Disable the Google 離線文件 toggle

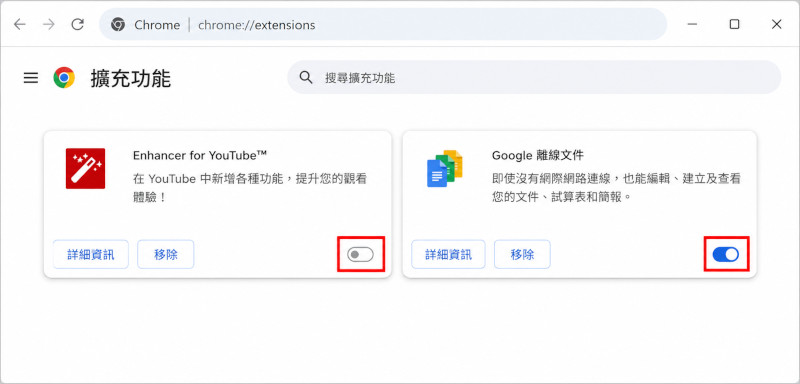point(726,254)
